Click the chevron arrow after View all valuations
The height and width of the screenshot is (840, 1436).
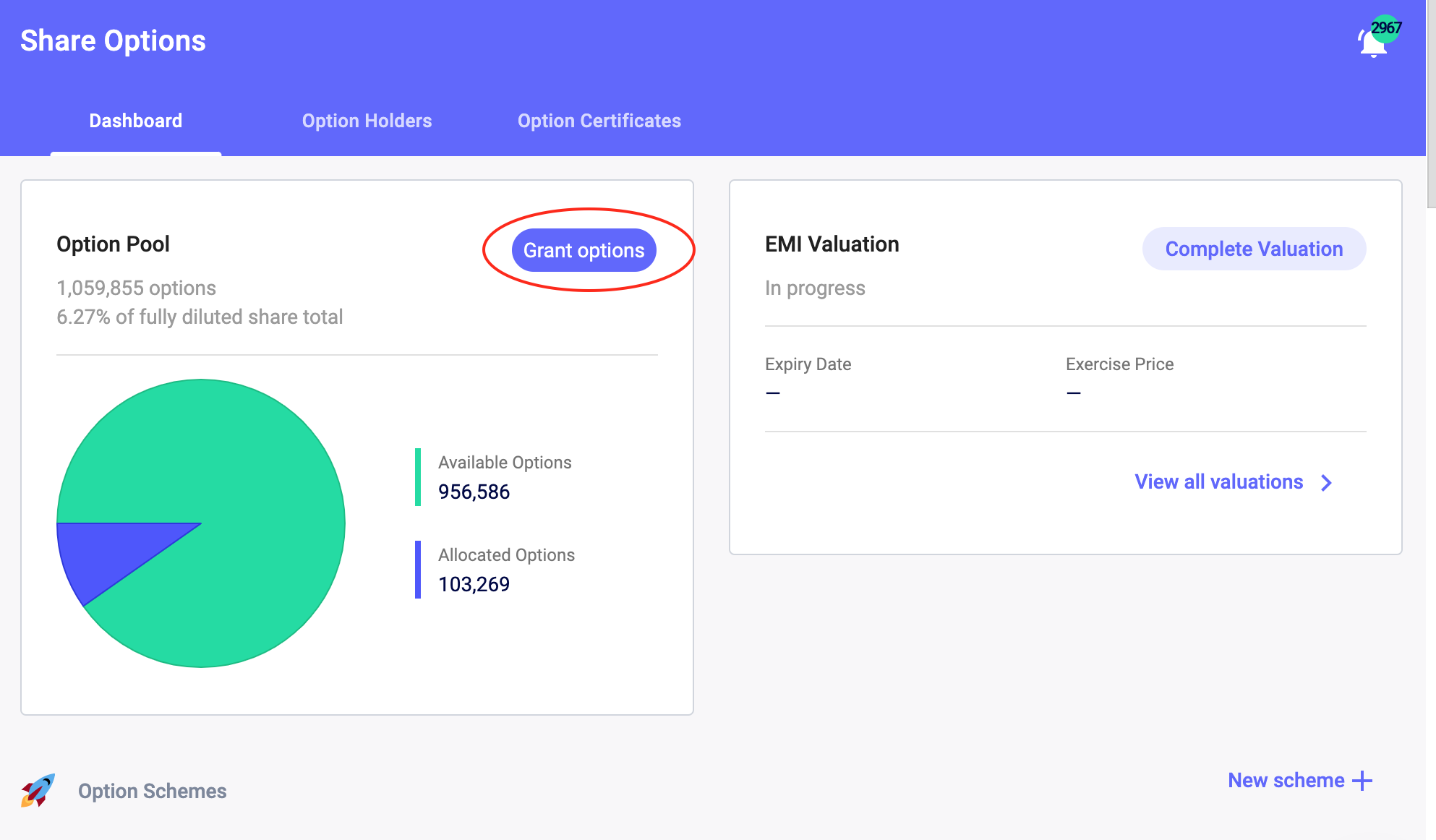point(1326,483)
